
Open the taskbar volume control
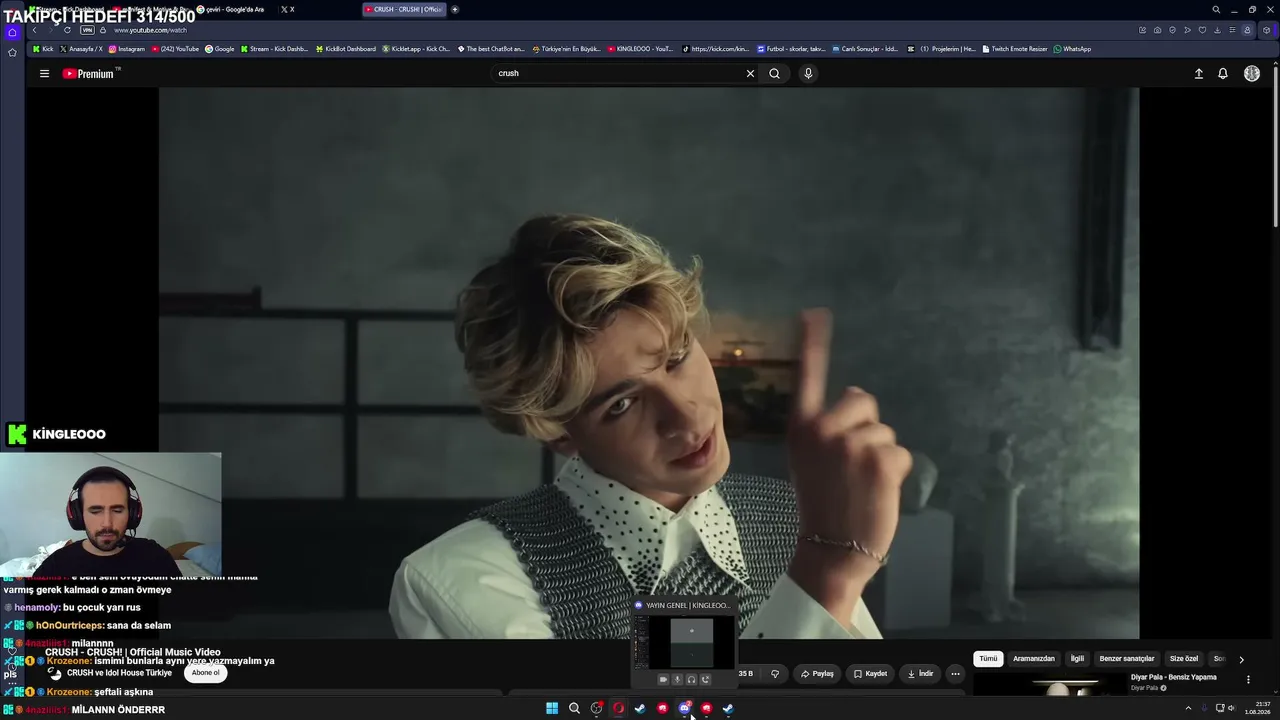click(1231, 708)
